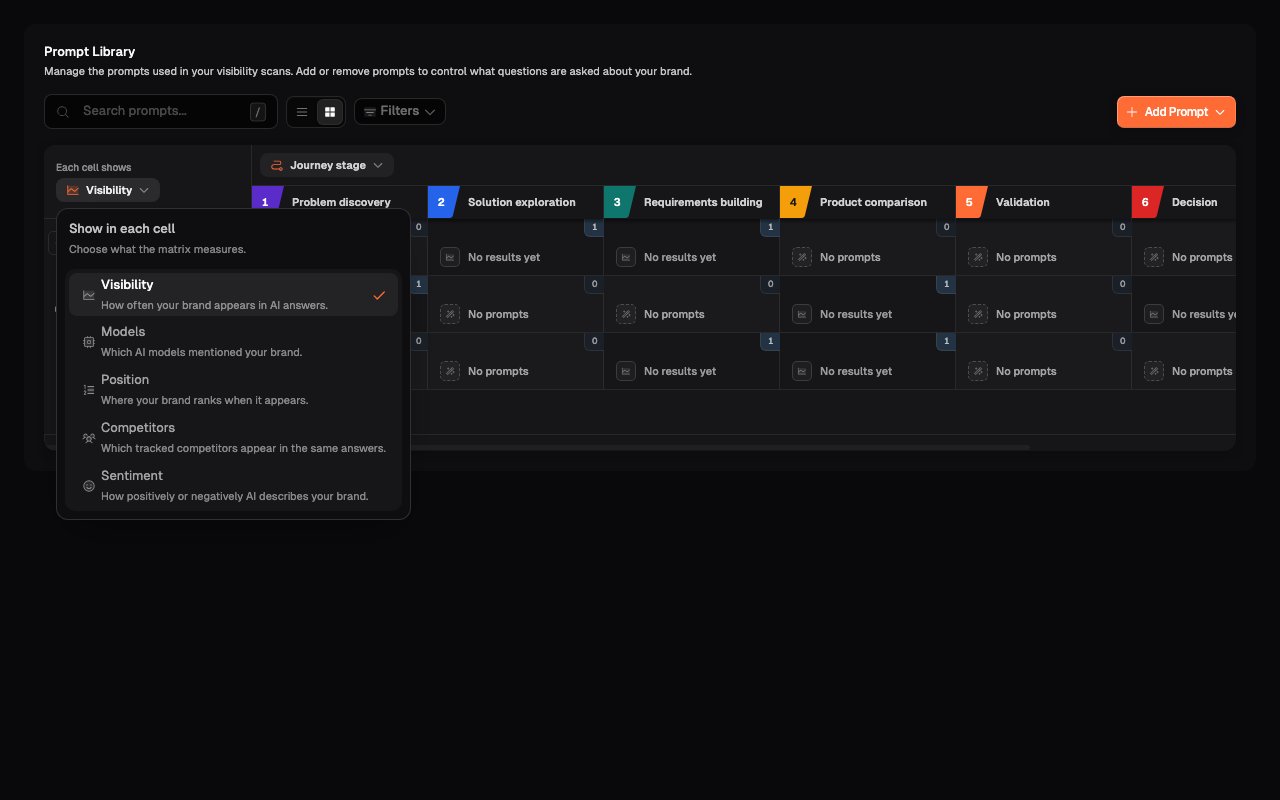Switch to list view layout
The width and height of the screenshot is (1280, 800).
coord(302,112)
